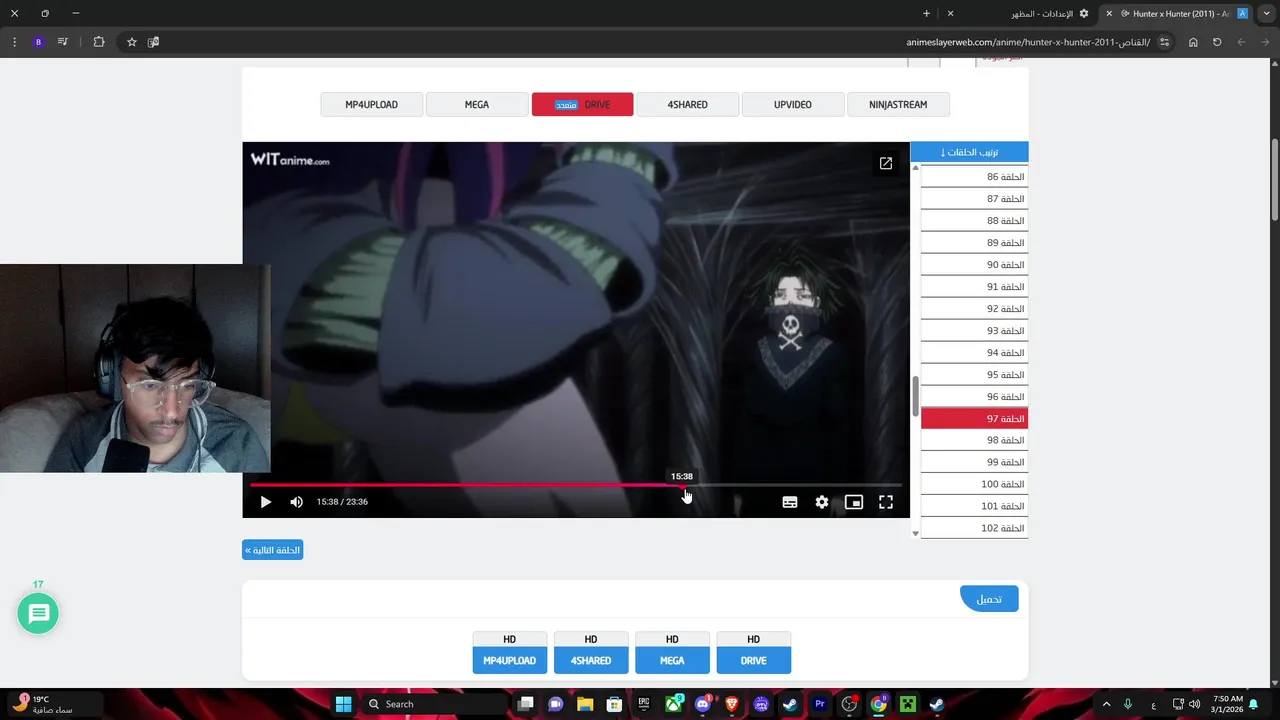Open the media control icon in toolbar
The height and width of the screenshot is (720, 1280).
click(63, 42)
